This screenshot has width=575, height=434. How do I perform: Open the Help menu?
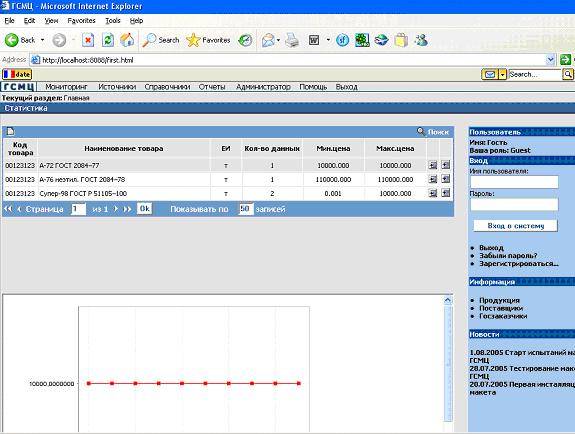pyautogui.click(x=136, y=21)
